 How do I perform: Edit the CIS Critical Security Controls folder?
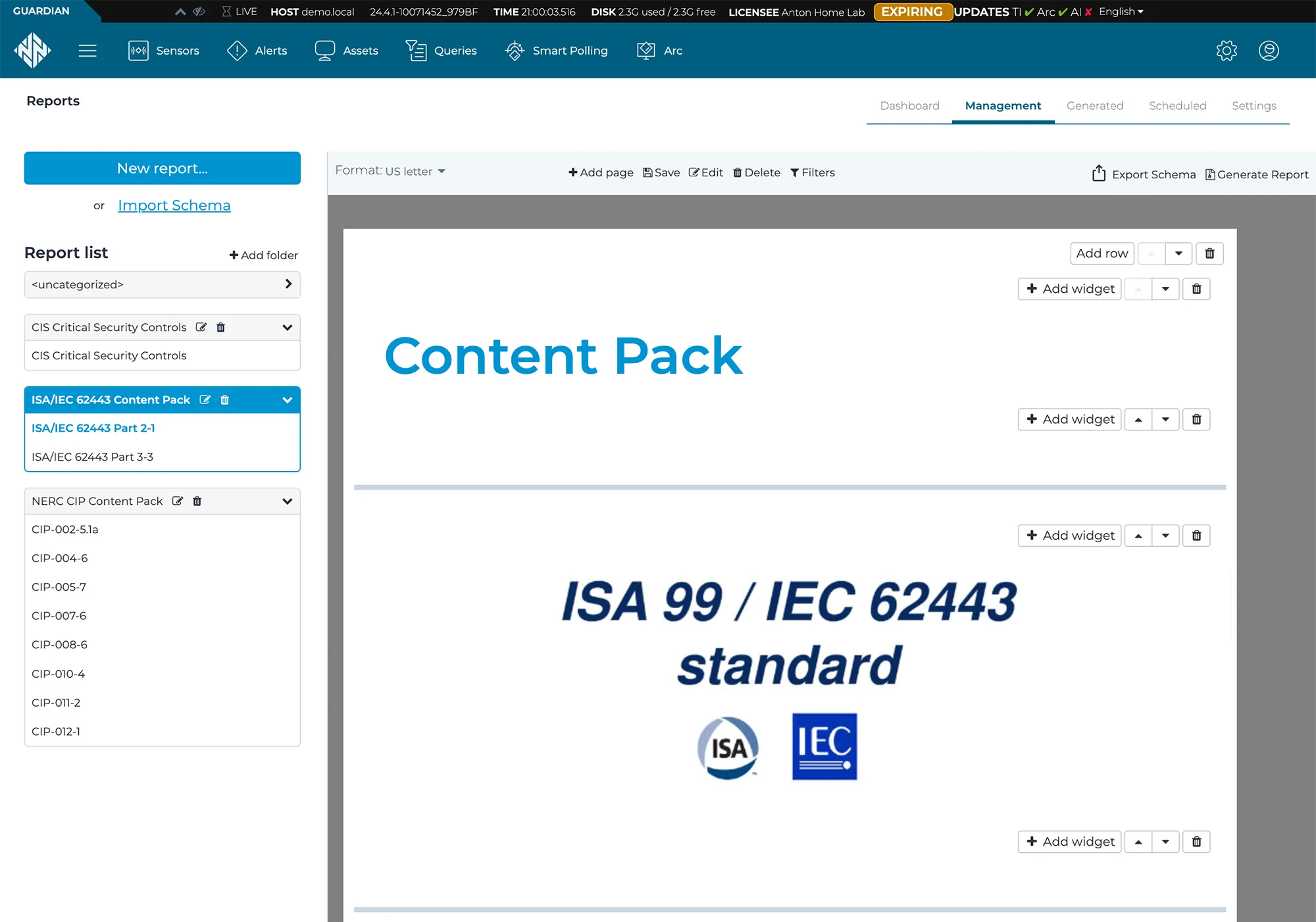click(201, 327)
